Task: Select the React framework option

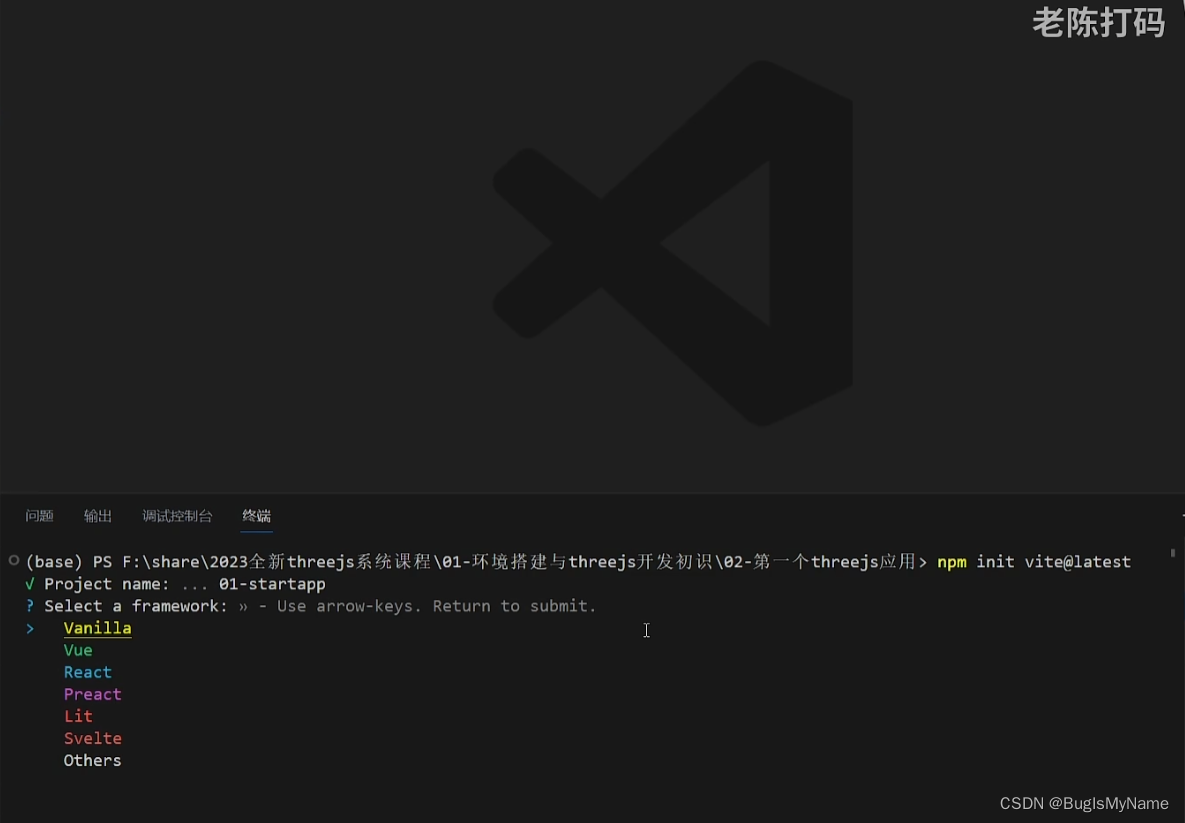Action: [x=87, y=672]
